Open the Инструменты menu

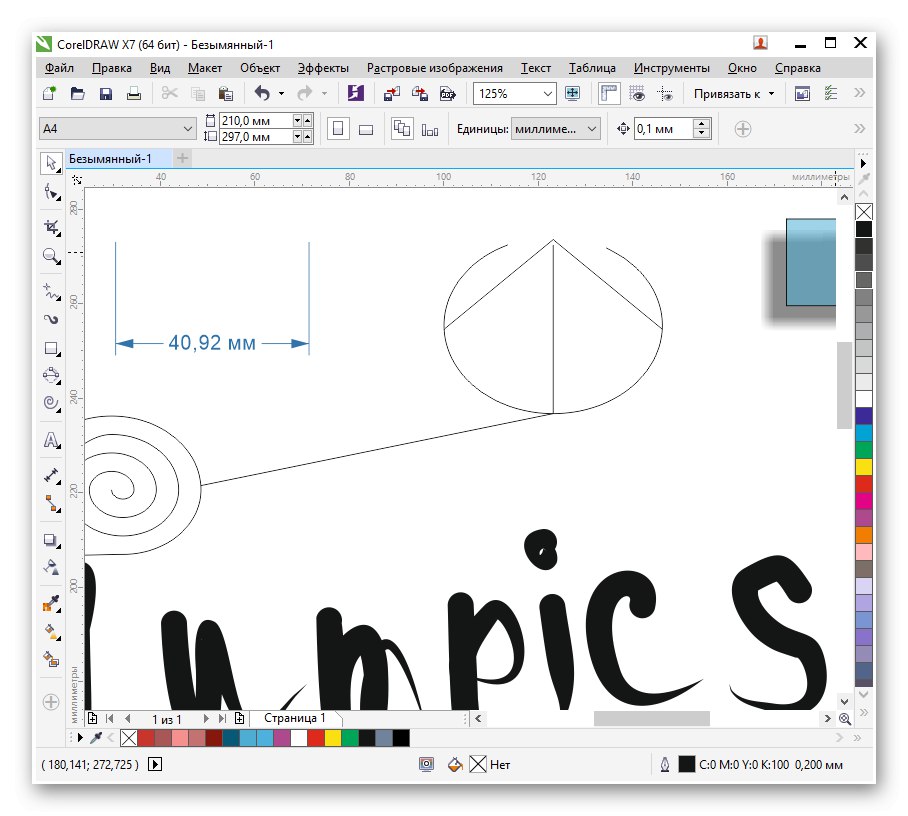671,68
